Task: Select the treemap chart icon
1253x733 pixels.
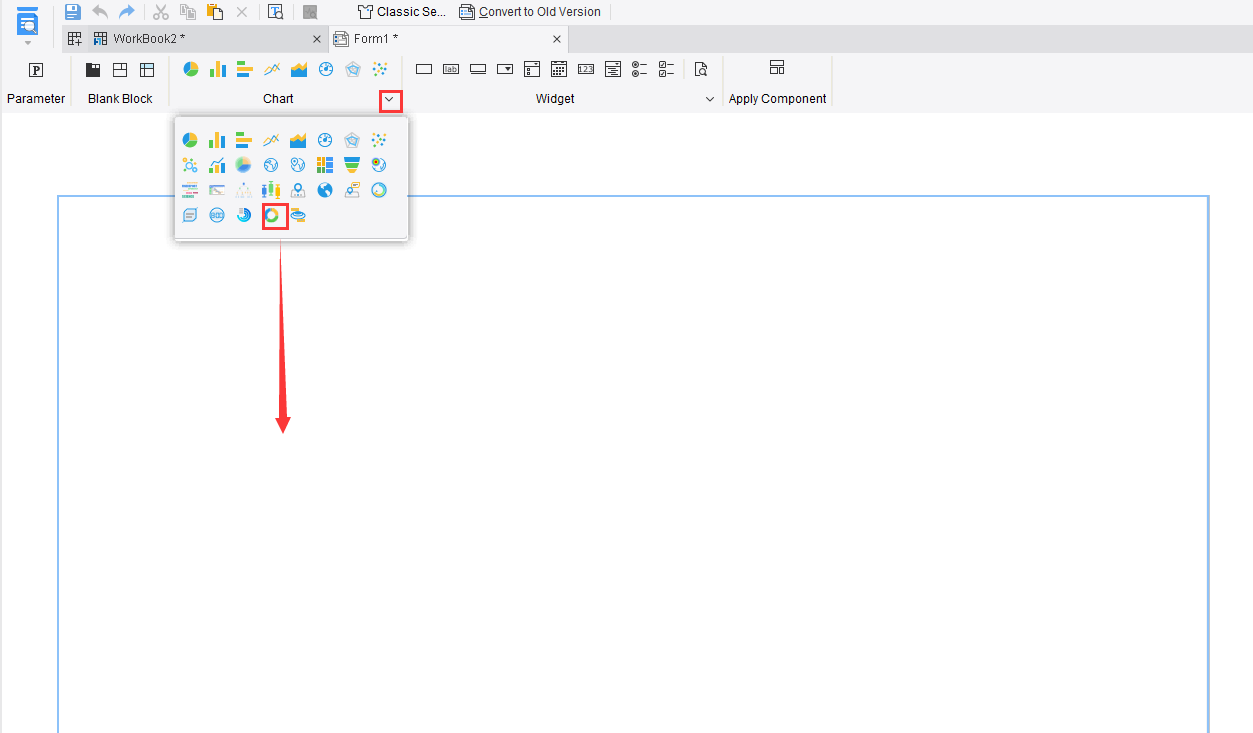Action: point(325,165)
